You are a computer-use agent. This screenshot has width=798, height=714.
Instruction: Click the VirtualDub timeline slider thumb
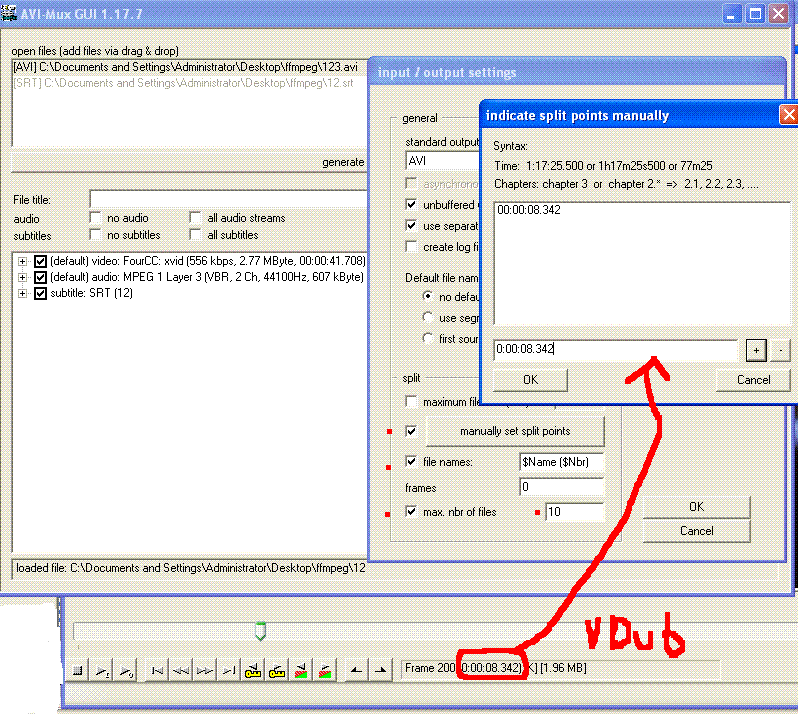coord(260,631)
